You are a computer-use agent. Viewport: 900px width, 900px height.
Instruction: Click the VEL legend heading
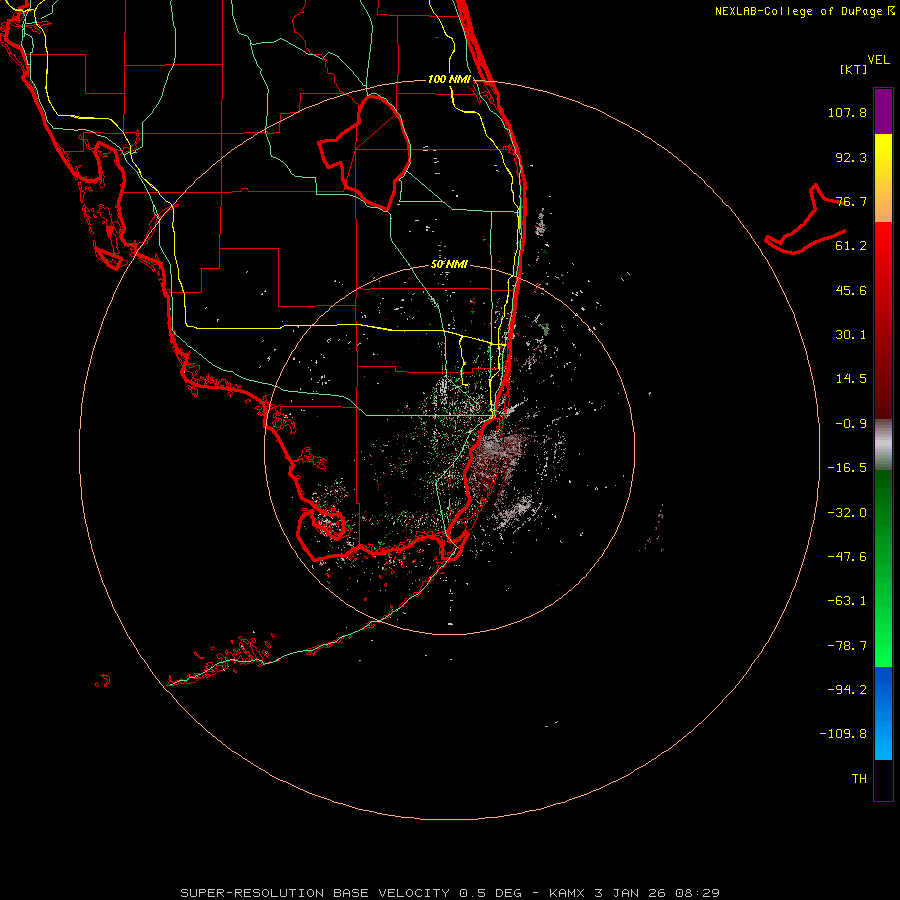pyautogui.click(x=879, y=60)
